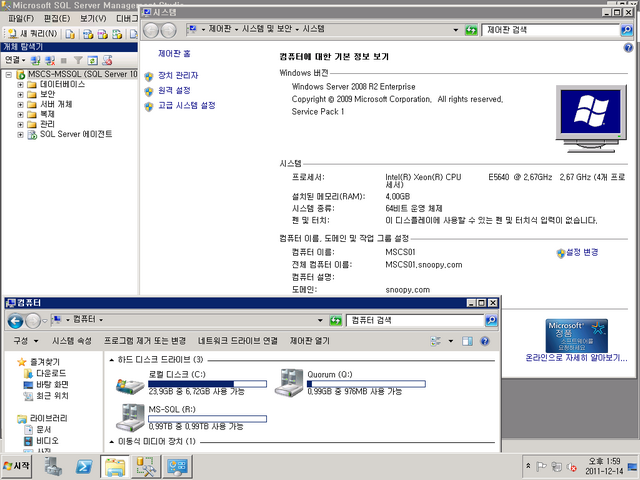The height and width of the screenshot is (480, 640).
Task: Click 다운로드 in the favorites list
Action: [x=51, y=373]
